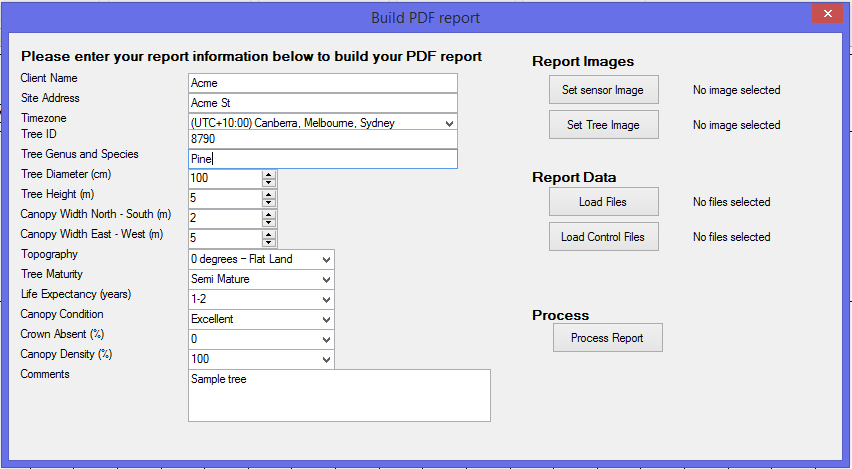Decrease Canopy Width North - South value
Image resolution: width=852 pixels, height=469 pixels.
[268, 222]
